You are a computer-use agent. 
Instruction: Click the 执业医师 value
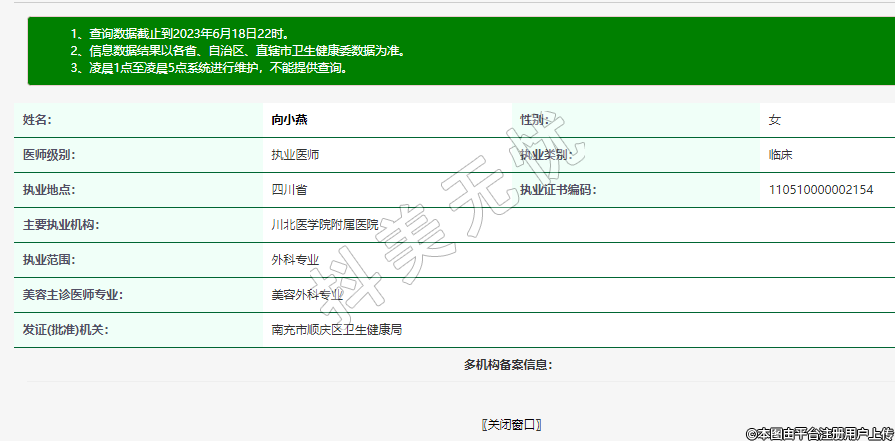(296, 155)
